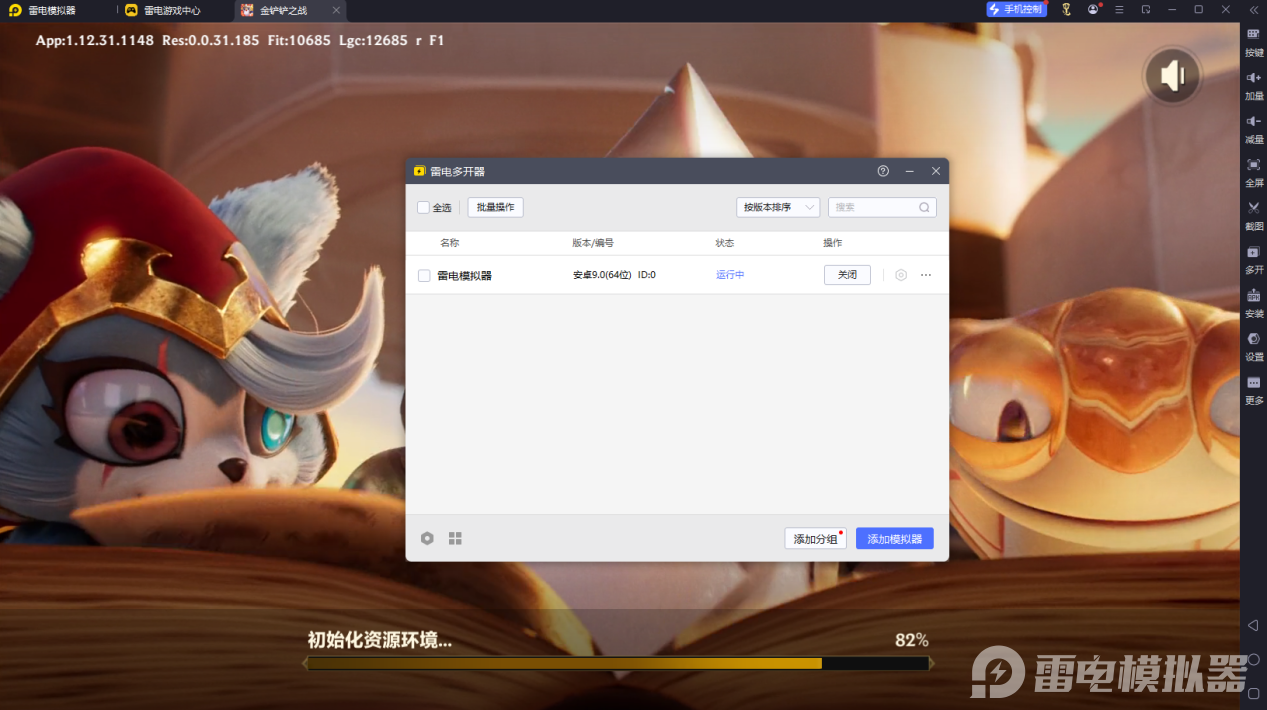
Task: Open multi-opener settings gear at bottom
Action: (427, 538)
